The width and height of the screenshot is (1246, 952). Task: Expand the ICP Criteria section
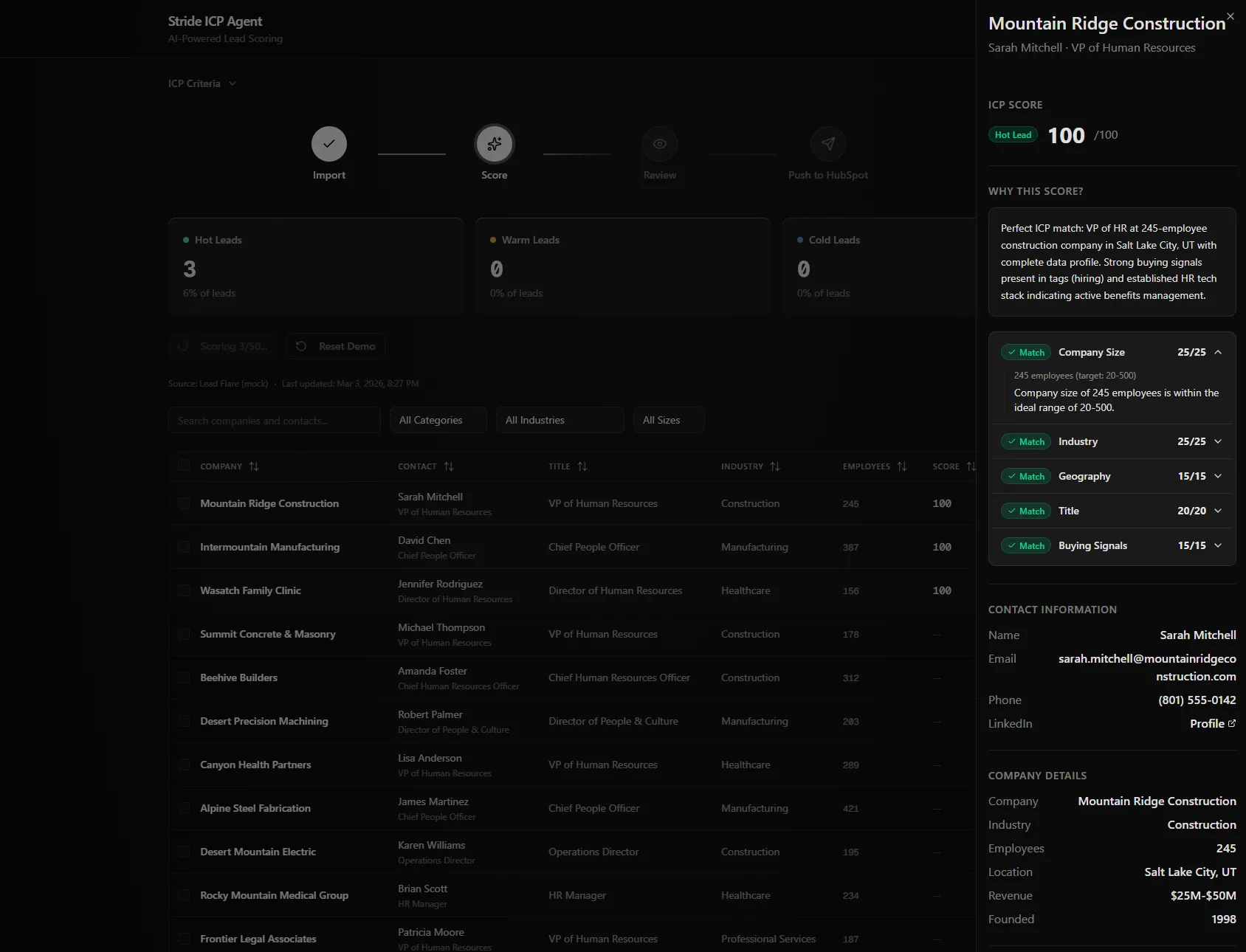[x=202, y=83]
